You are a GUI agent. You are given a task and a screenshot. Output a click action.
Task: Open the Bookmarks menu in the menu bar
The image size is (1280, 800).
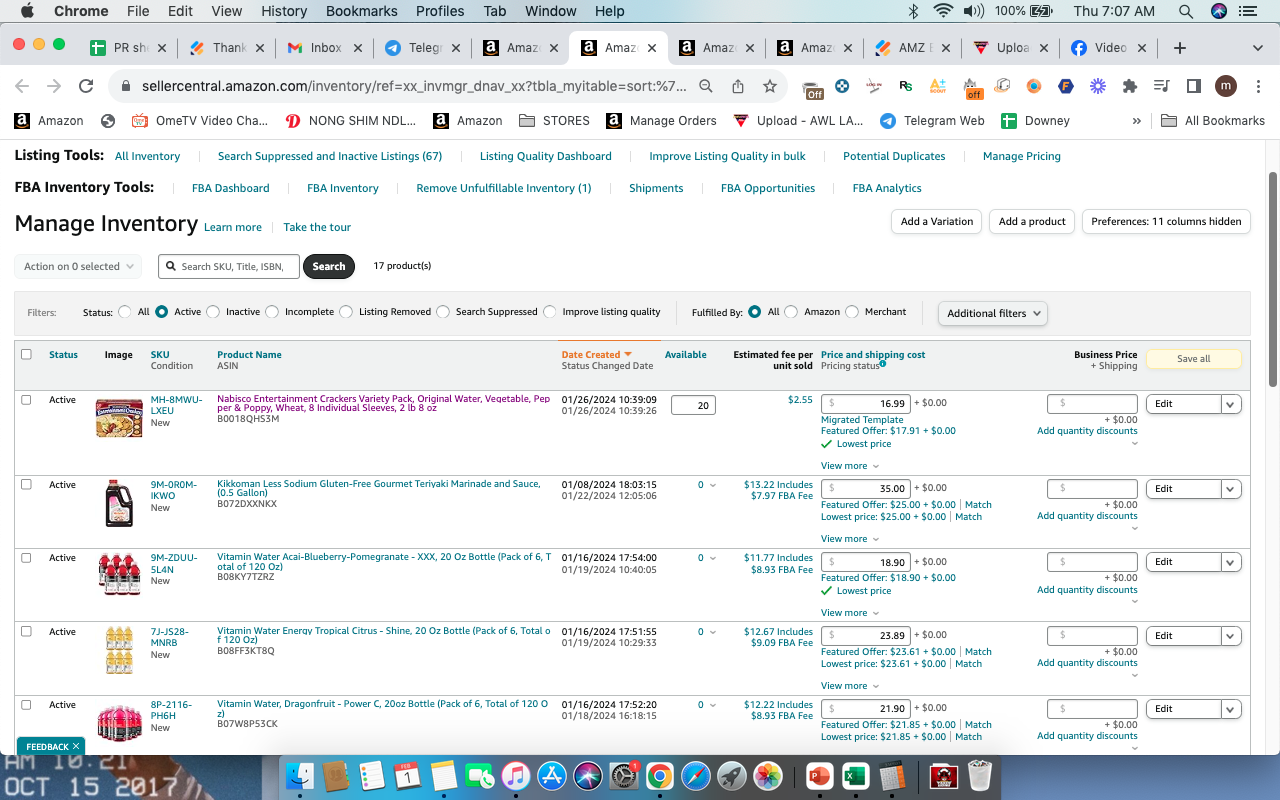point(361,11)
